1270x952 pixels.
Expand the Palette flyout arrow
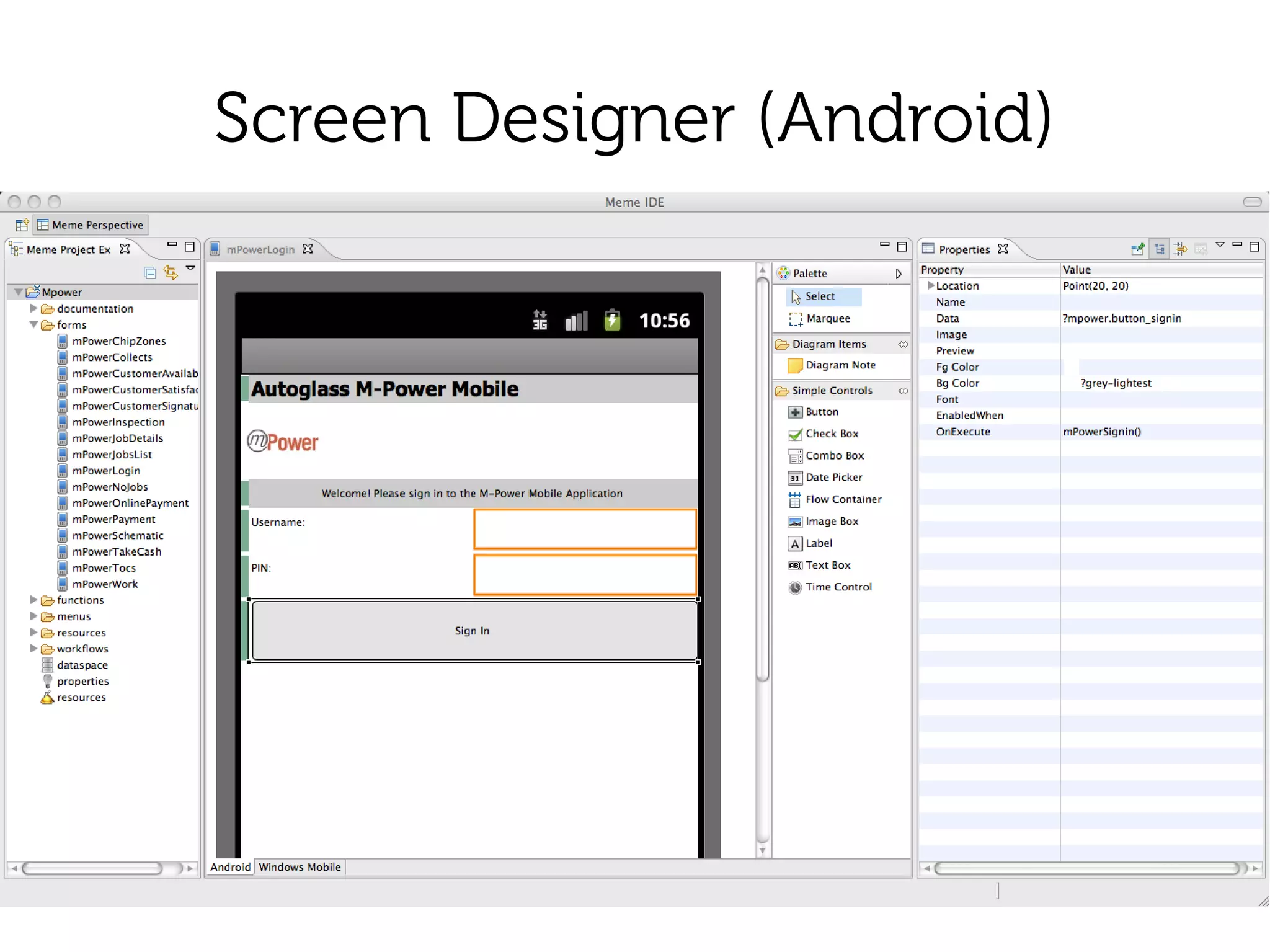(899, 274)
